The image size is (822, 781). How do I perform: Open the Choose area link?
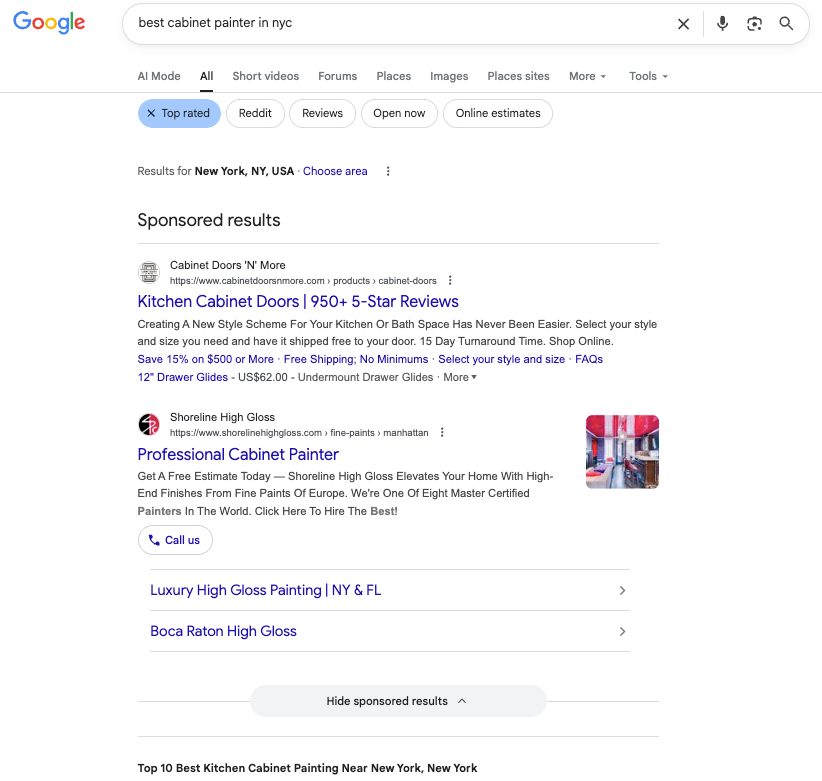point(335,171)
